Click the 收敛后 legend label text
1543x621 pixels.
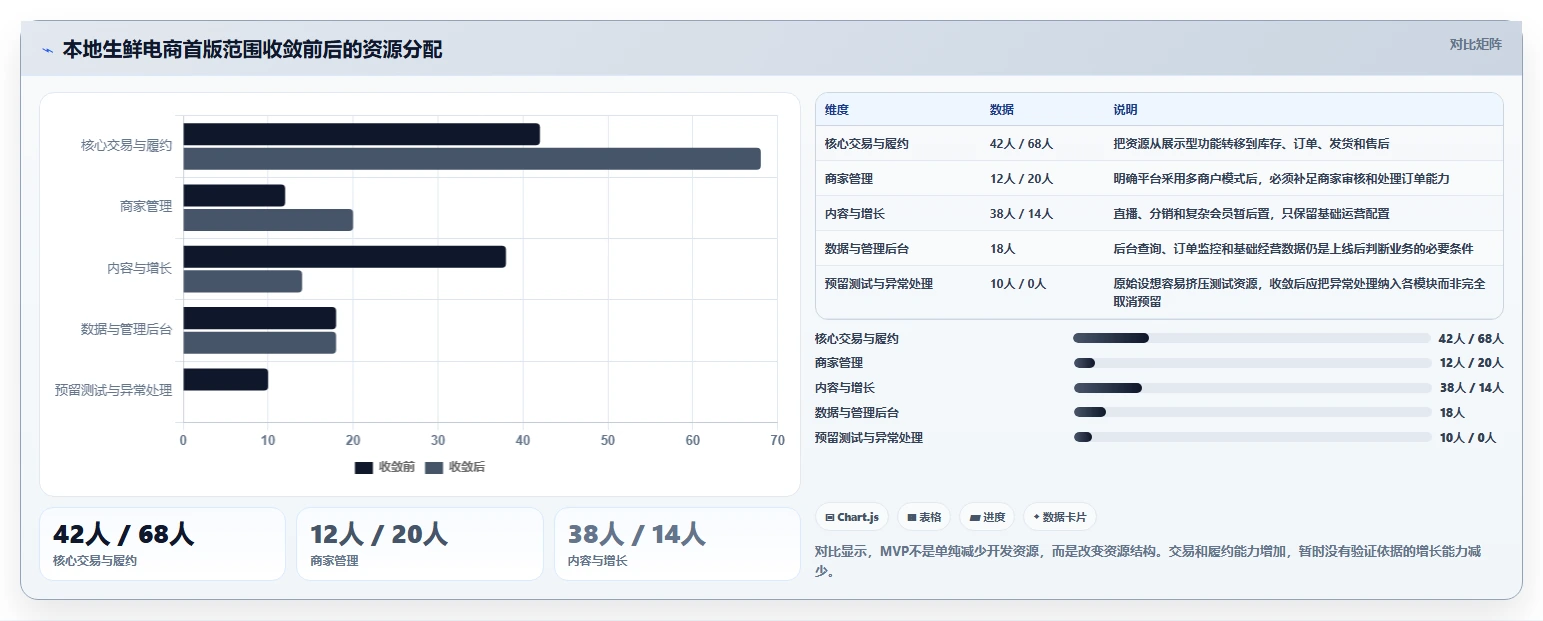click(467, 467)
